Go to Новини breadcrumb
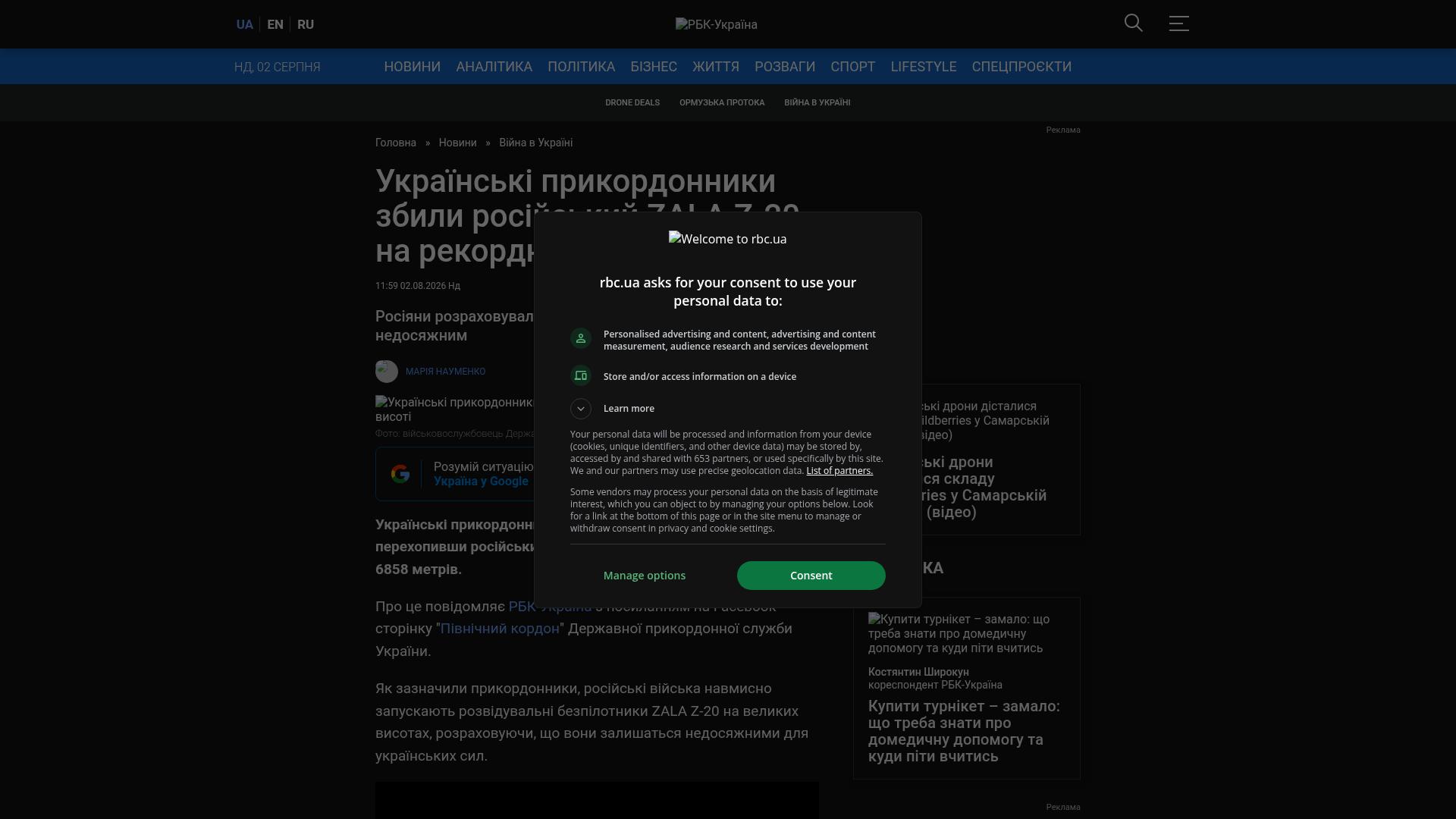Screen dimensions: 1456x819 (x=458, y=143)
